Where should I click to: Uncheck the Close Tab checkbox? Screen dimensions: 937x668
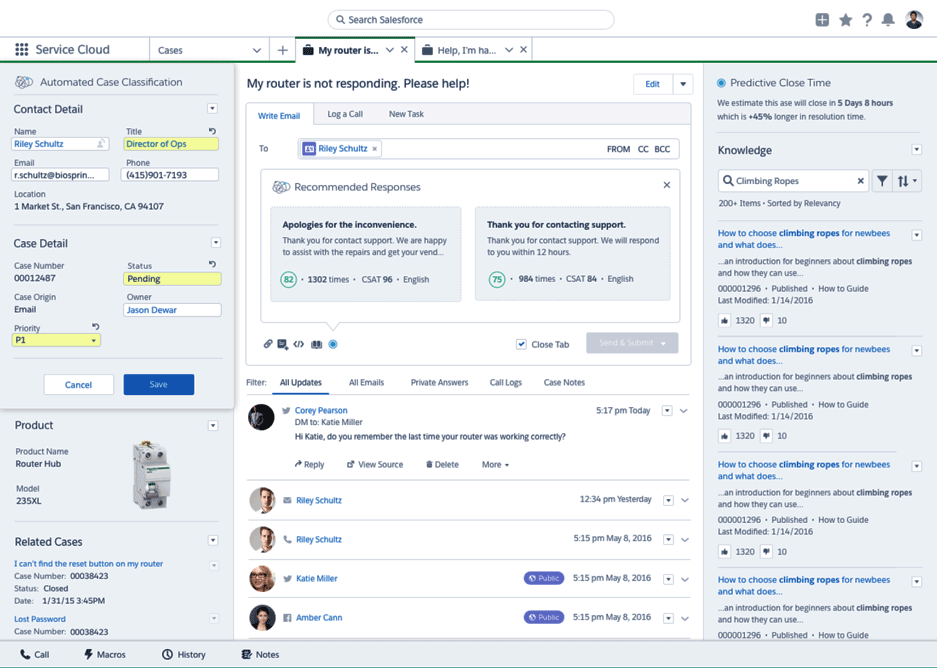point(522,342)
